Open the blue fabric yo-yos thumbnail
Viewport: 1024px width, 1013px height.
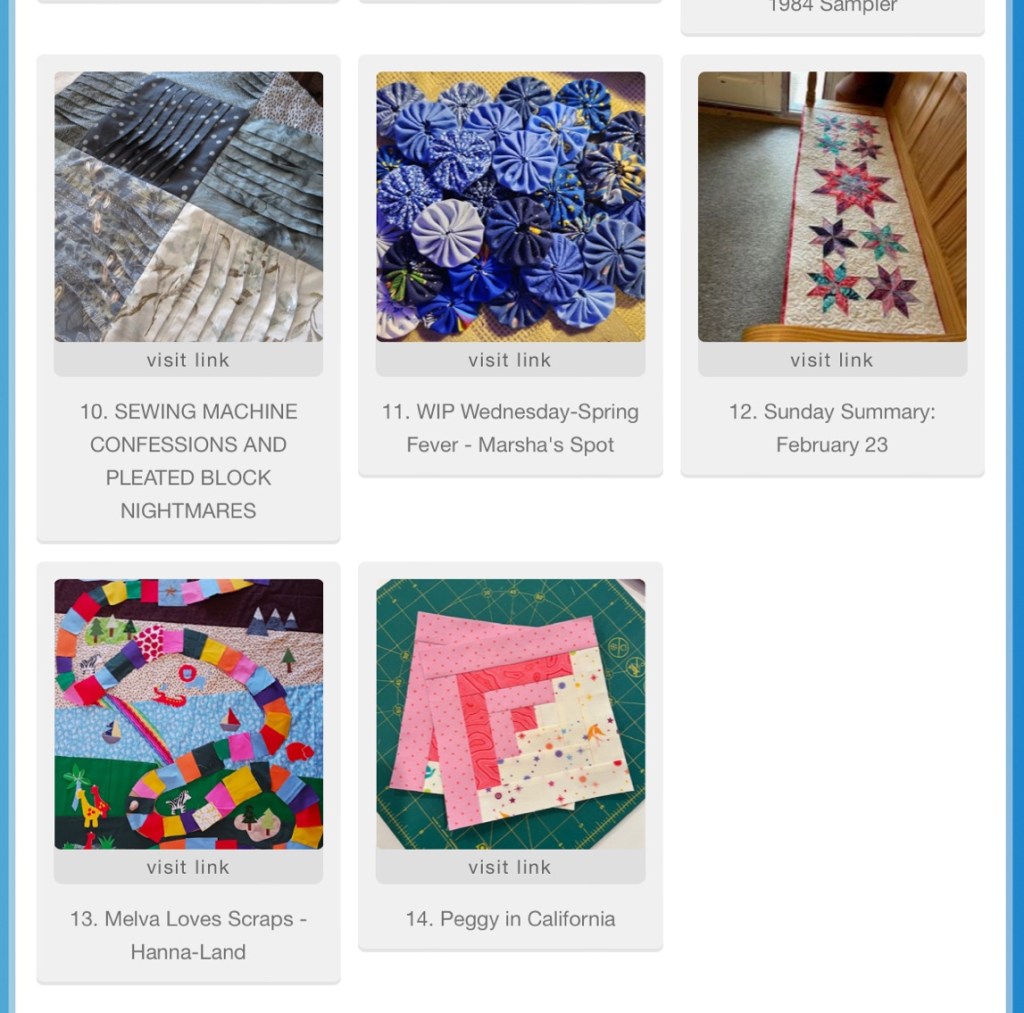510,206
